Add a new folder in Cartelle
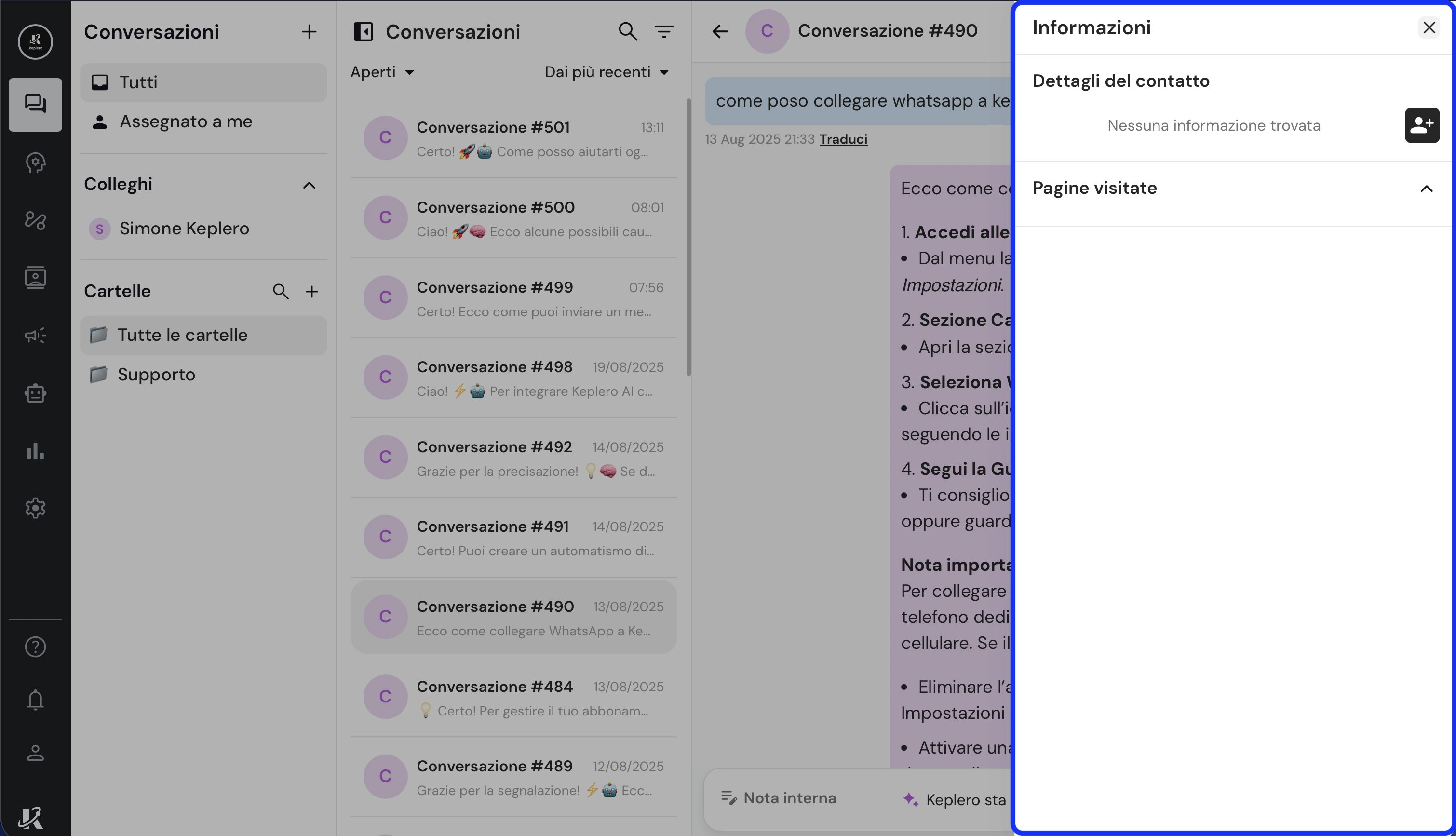The image size is (1456, 836). (312, 292)
